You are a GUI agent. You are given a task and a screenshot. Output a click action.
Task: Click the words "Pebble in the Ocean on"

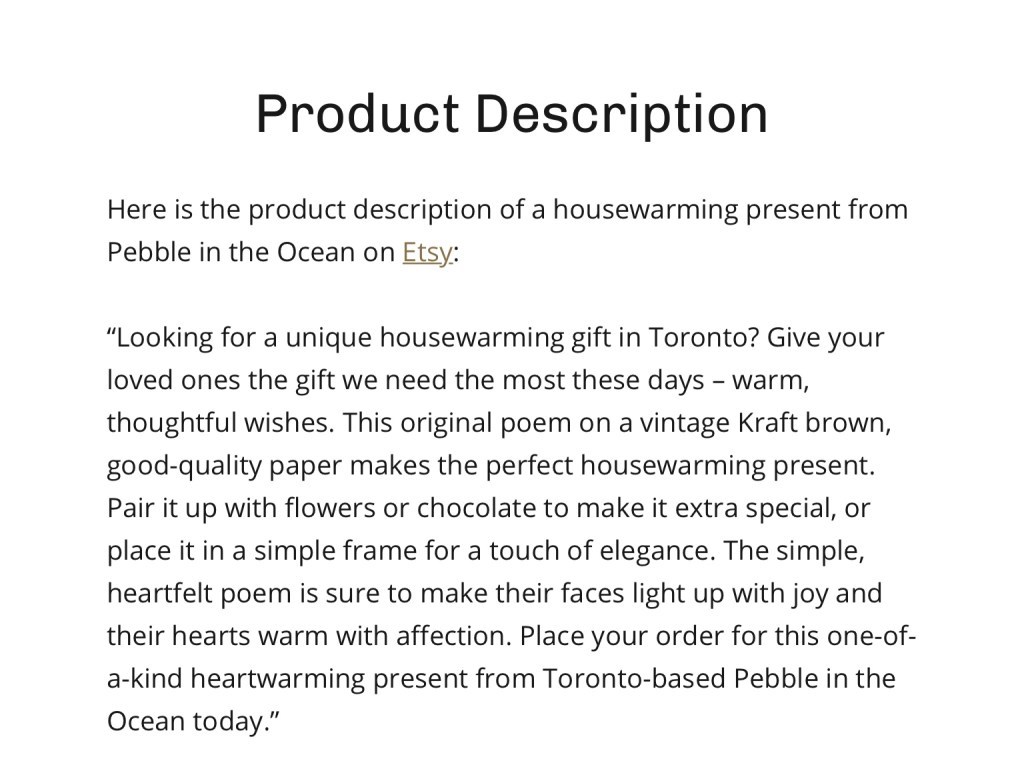251,253
